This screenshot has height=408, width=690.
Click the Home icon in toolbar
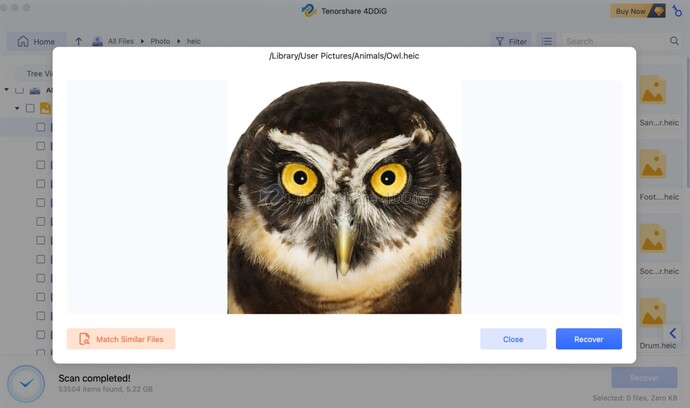(x=22, y=42)
